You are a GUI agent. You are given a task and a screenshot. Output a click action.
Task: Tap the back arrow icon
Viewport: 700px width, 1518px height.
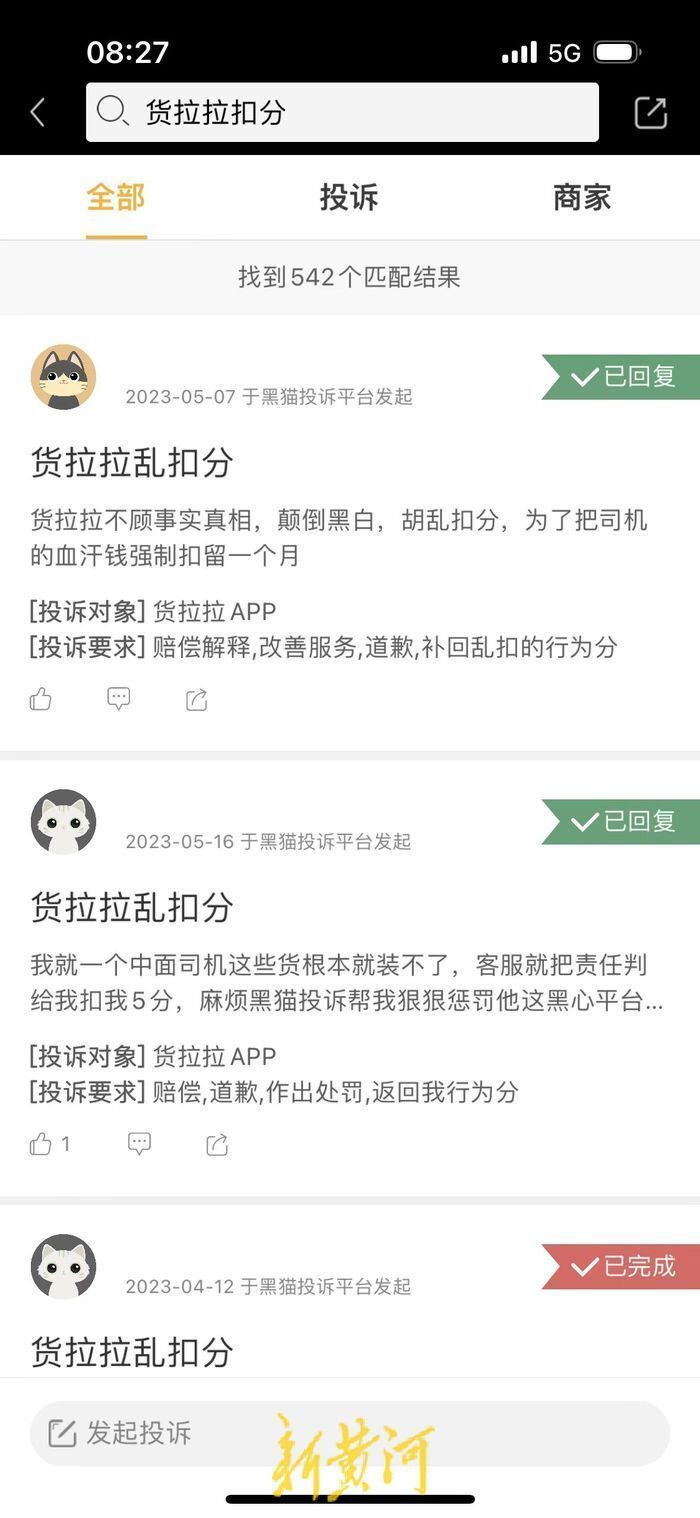pyautogui.click(x=38, y=113)
